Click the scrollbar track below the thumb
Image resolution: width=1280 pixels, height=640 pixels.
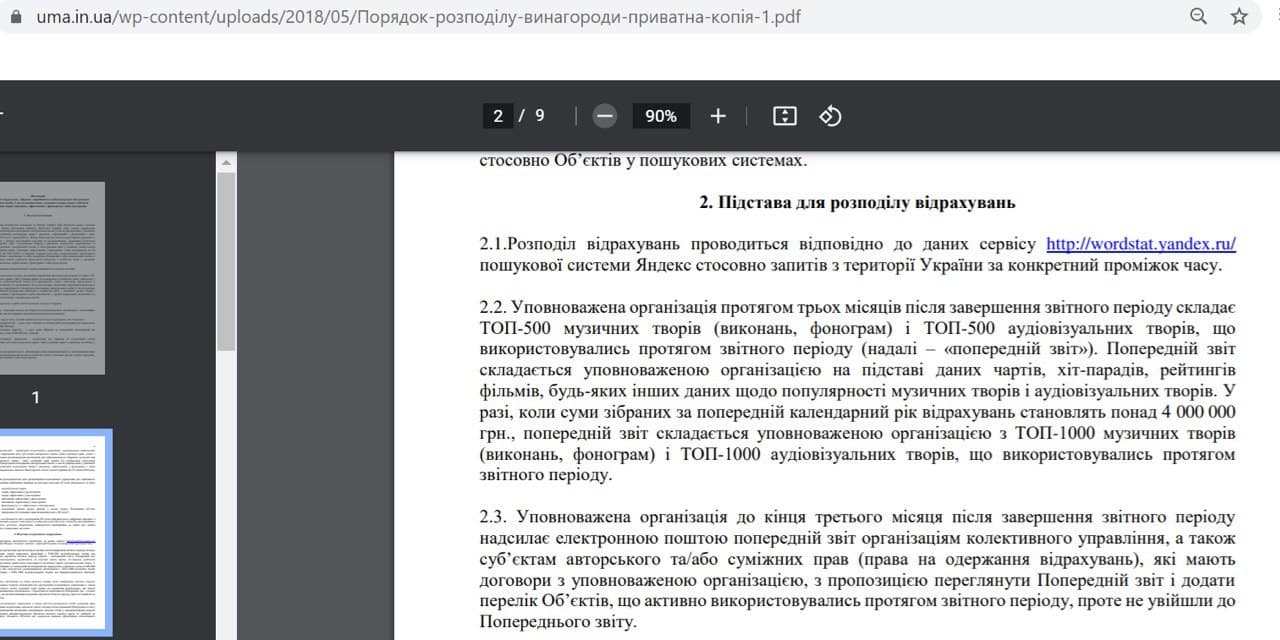tap(226, 500)
